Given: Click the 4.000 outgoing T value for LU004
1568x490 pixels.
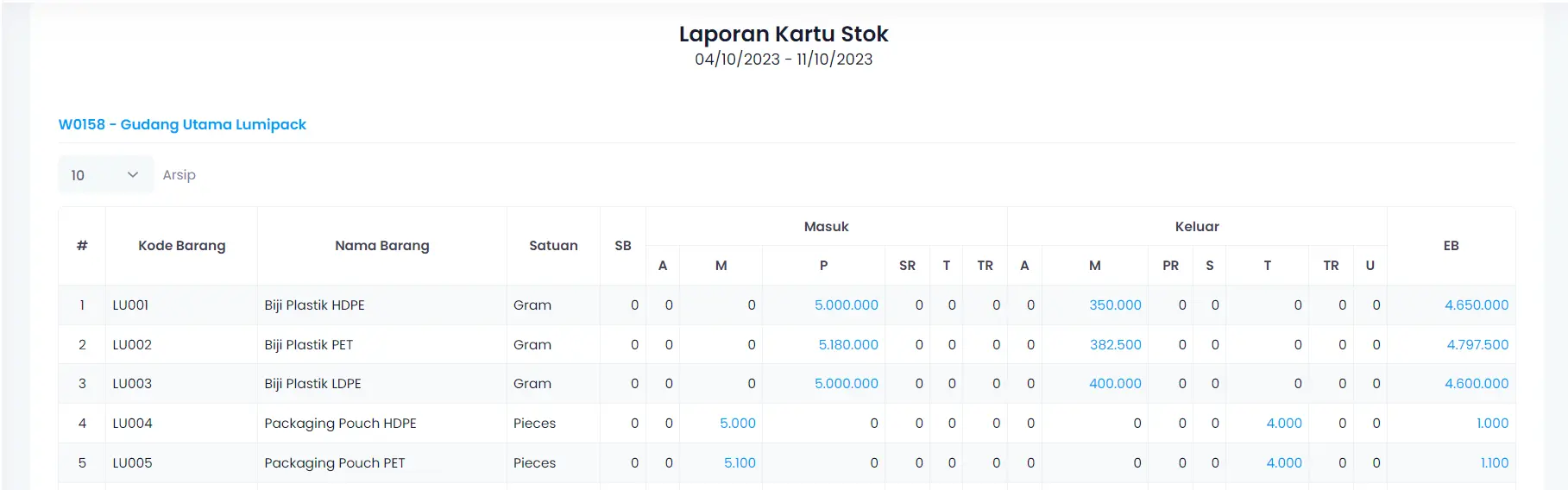Looking at the screenshot, I should tap(1284, 424).
